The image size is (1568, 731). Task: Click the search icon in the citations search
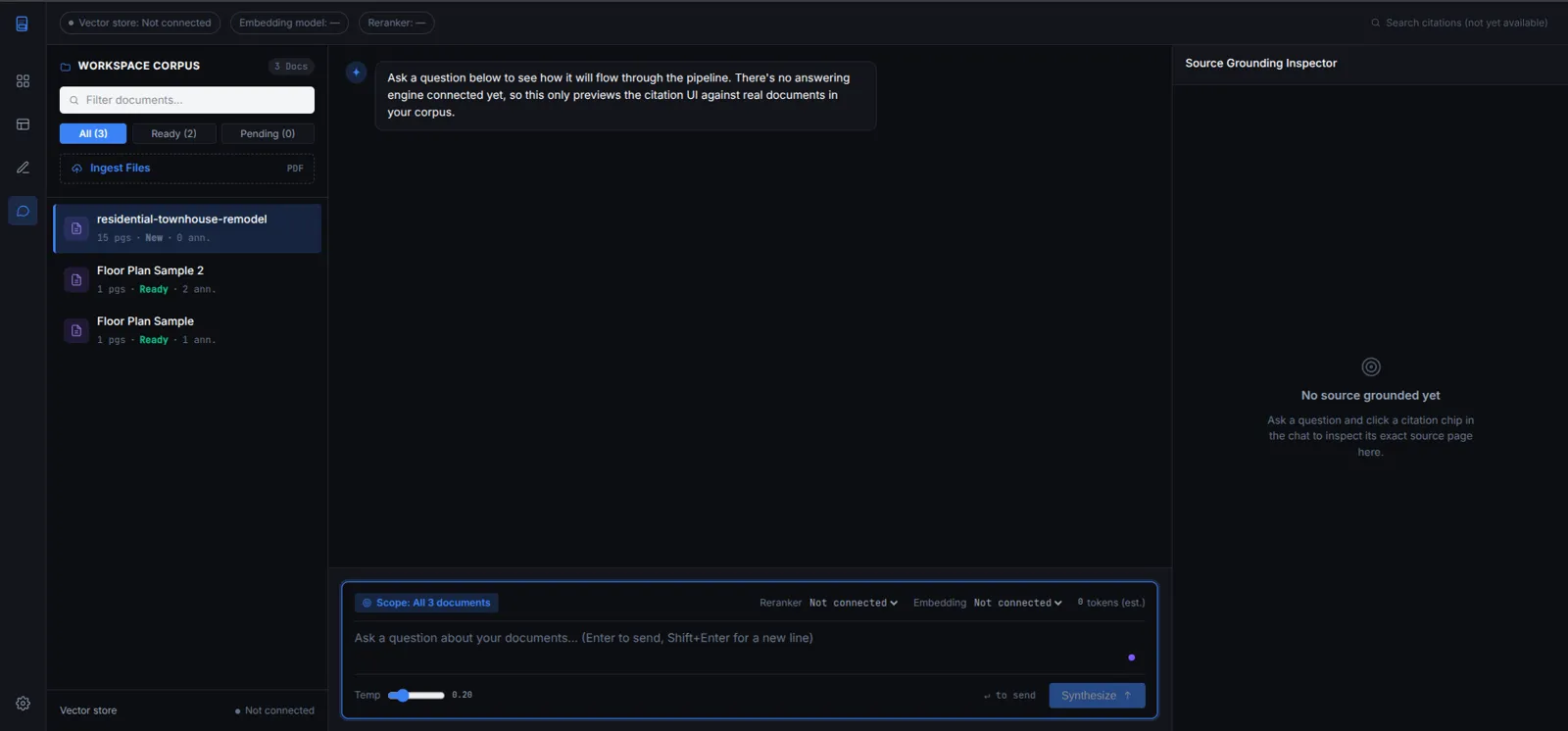point(1376,23)
